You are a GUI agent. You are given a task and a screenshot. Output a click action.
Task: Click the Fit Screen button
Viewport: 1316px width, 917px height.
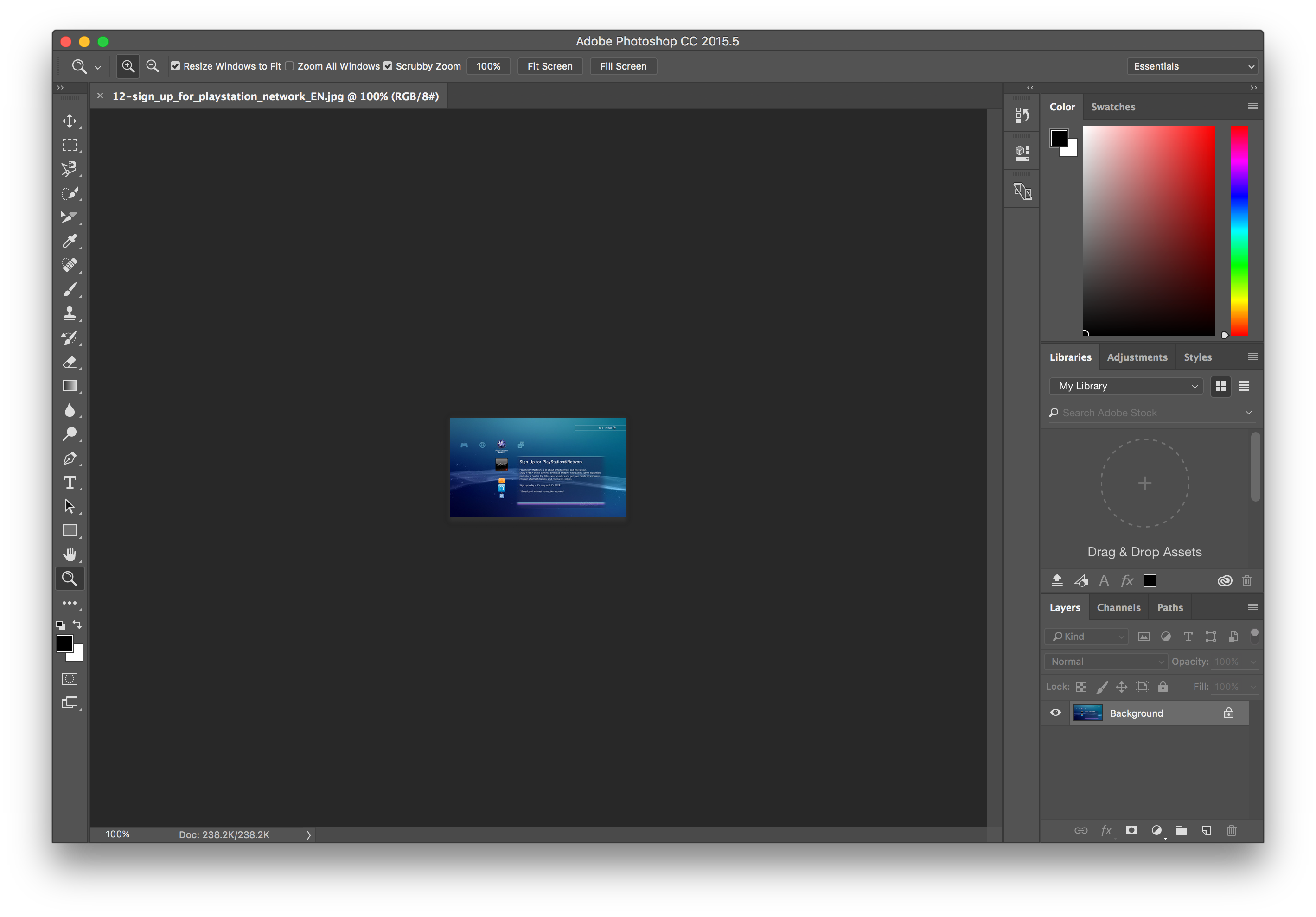point(549,66)
